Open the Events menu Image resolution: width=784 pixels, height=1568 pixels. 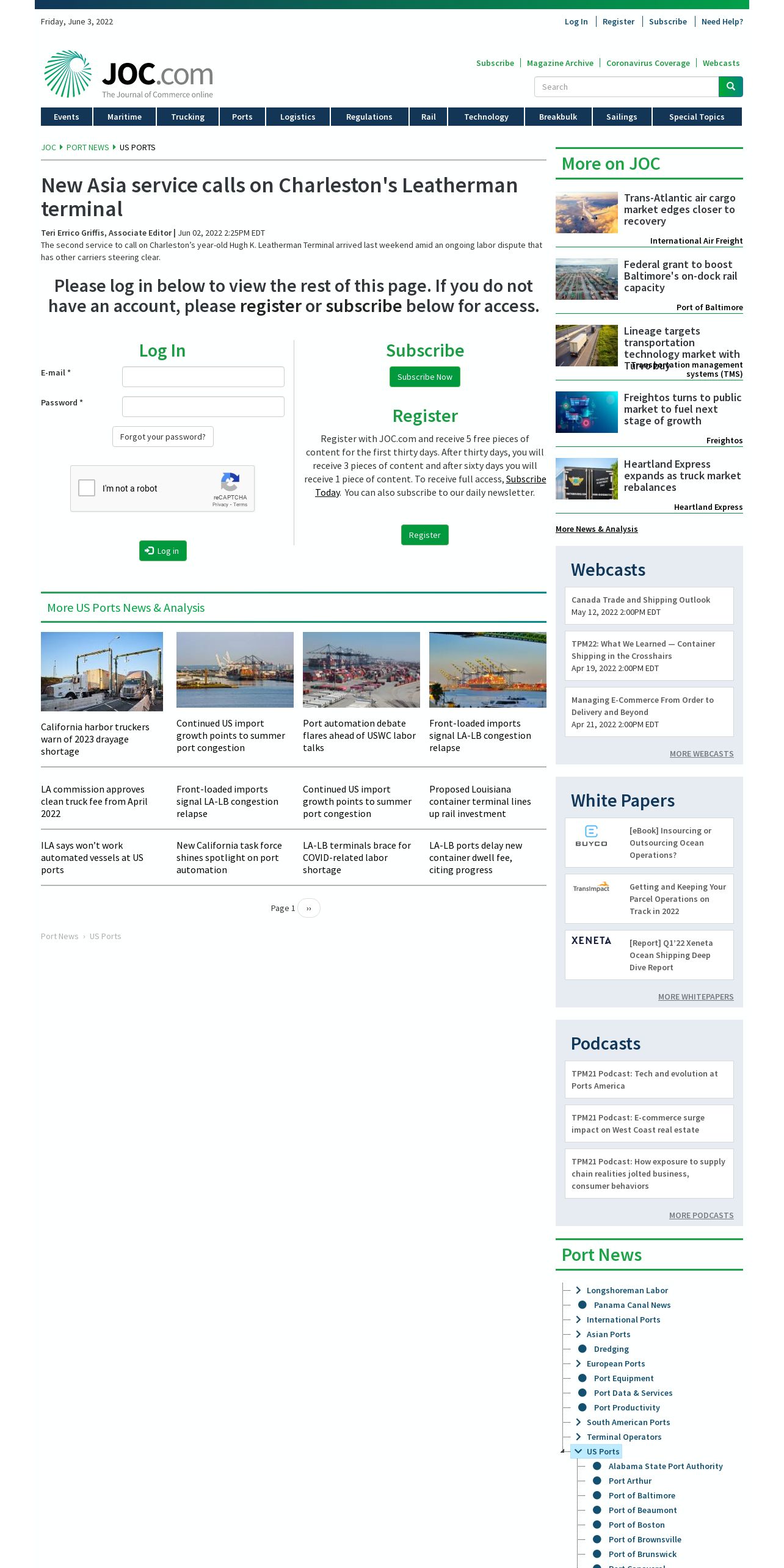pos(67,117)
